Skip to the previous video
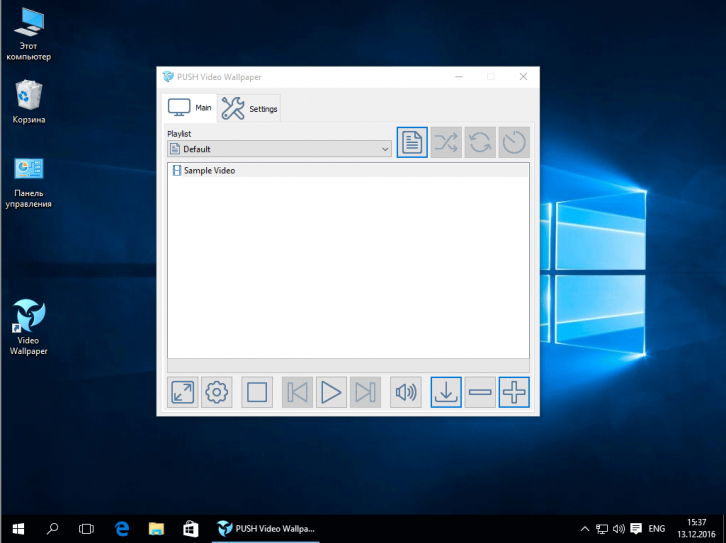Screen dimensions: 726x543 click(x=297, y=392)
